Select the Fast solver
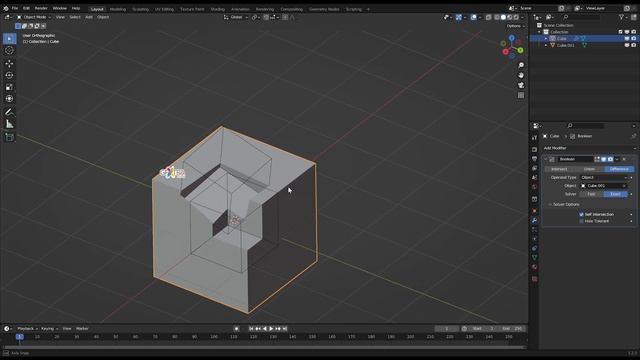This screenshot has width=640, height=360. (x=591, y=194)
